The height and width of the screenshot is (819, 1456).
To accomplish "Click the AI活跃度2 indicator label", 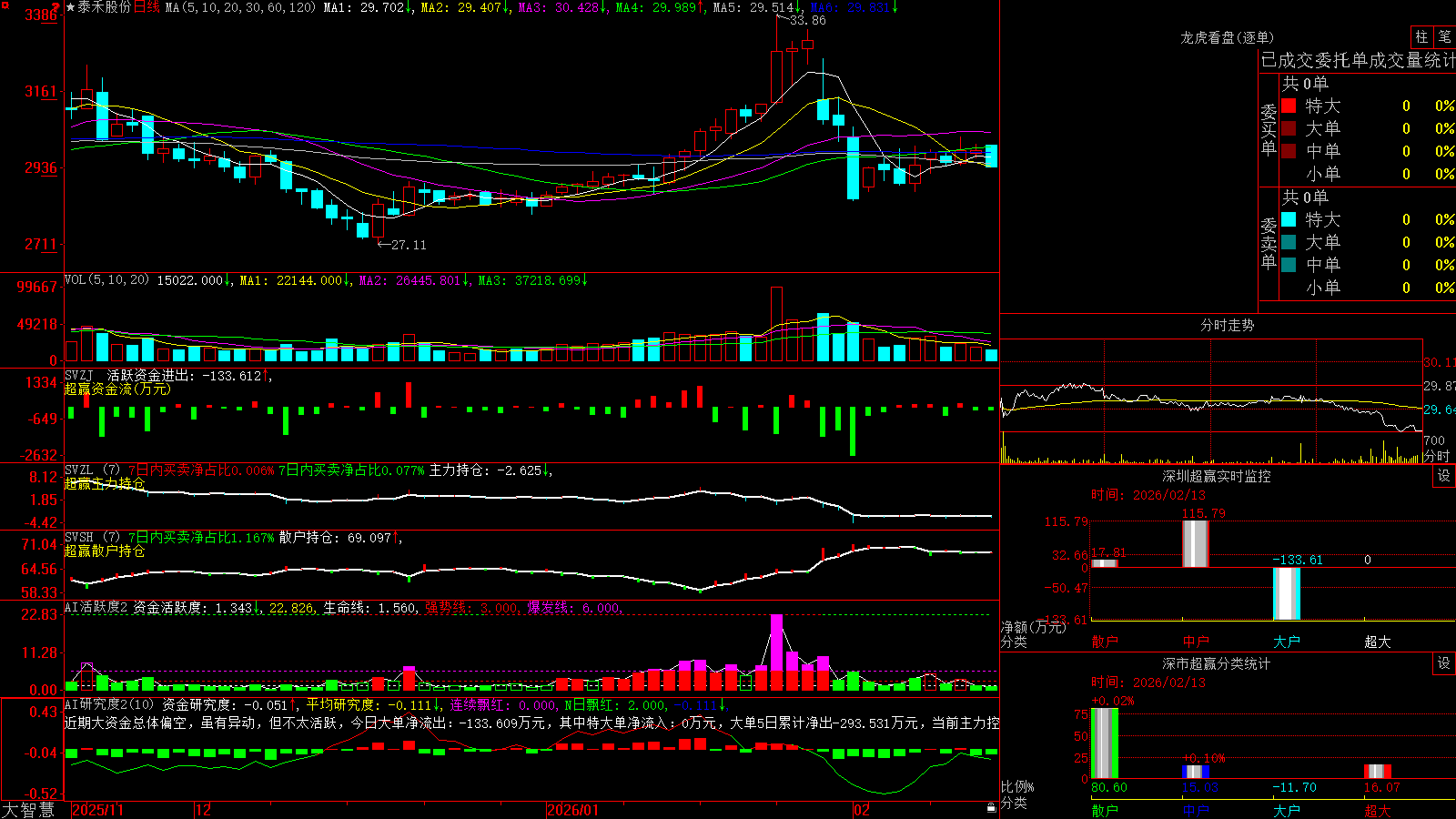I will coord(96,608).
